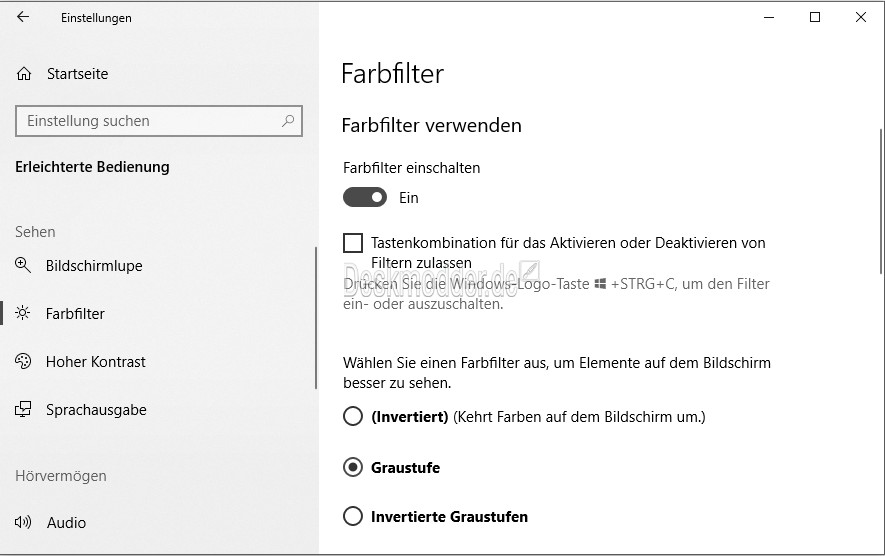Select the Invertiert radio option
Image resolution: width=885 pixels, height=556 pixels.
pyautogui.click(x=353, y=417)
